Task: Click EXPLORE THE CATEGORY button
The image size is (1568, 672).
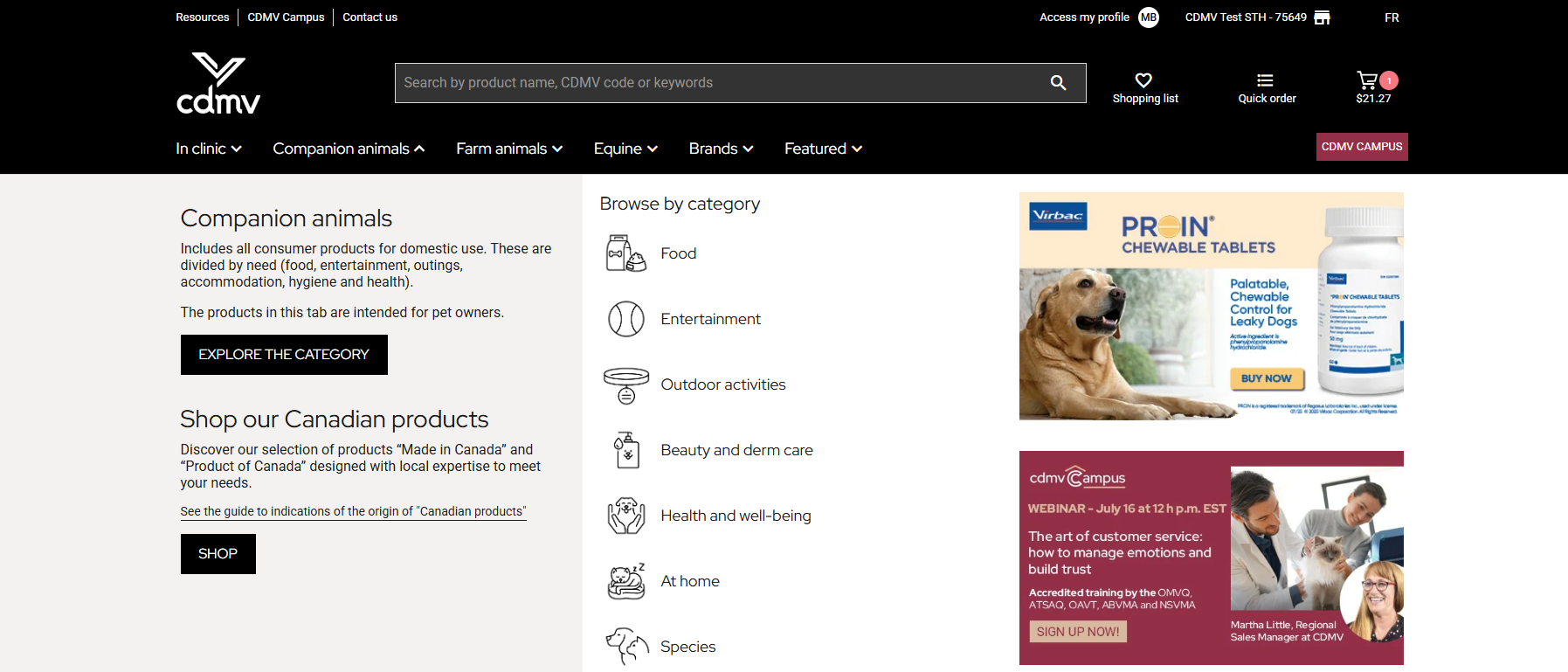Action: [x=284, y=355]
